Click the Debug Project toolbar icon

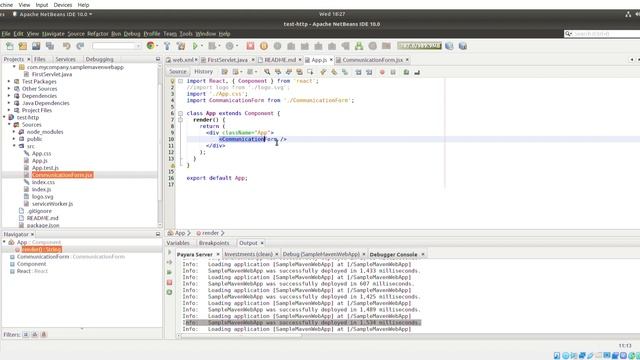click(x=212, y=46)
